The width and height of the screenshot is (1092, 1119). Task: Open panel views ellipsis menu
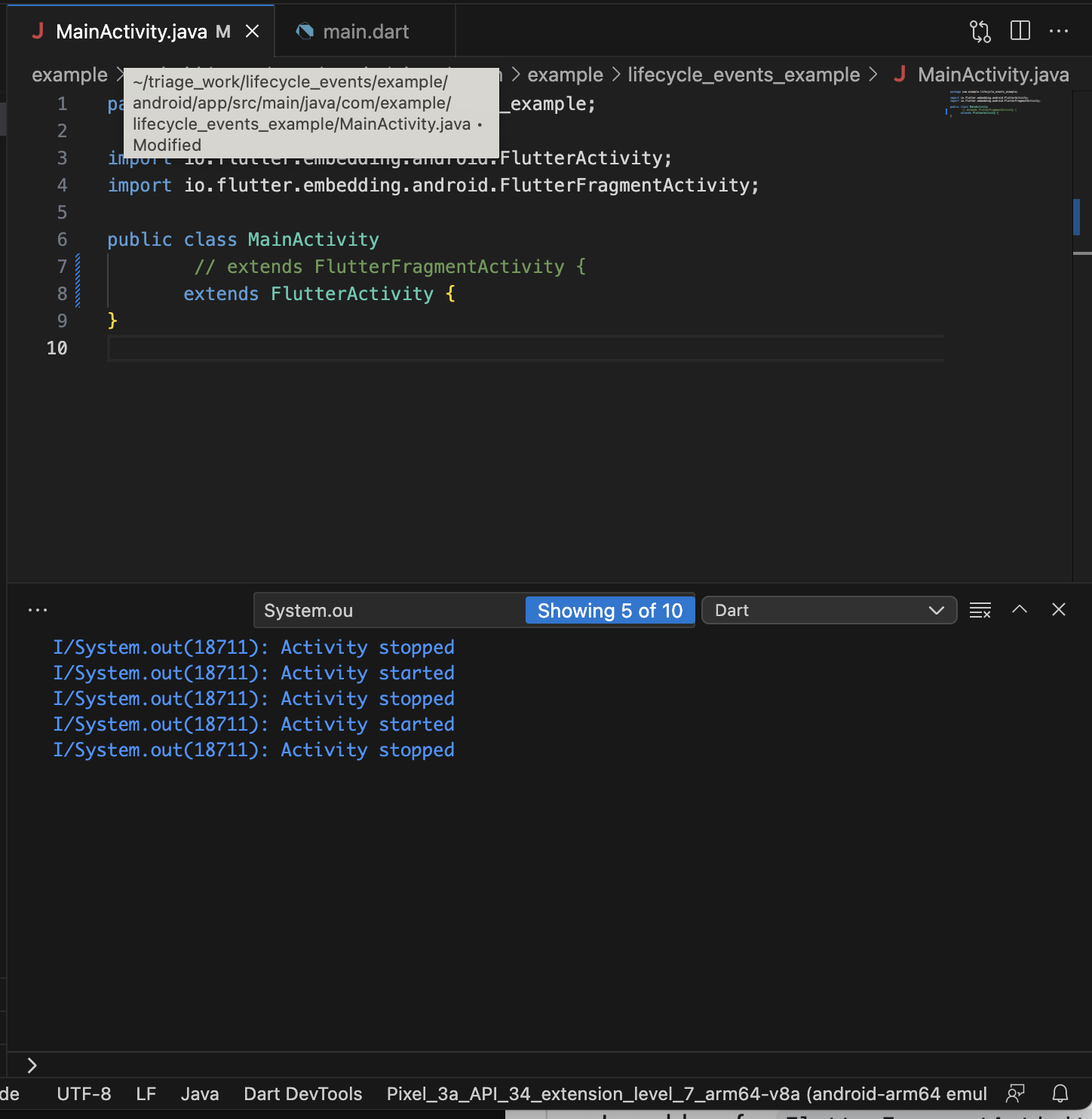point(37,610)
